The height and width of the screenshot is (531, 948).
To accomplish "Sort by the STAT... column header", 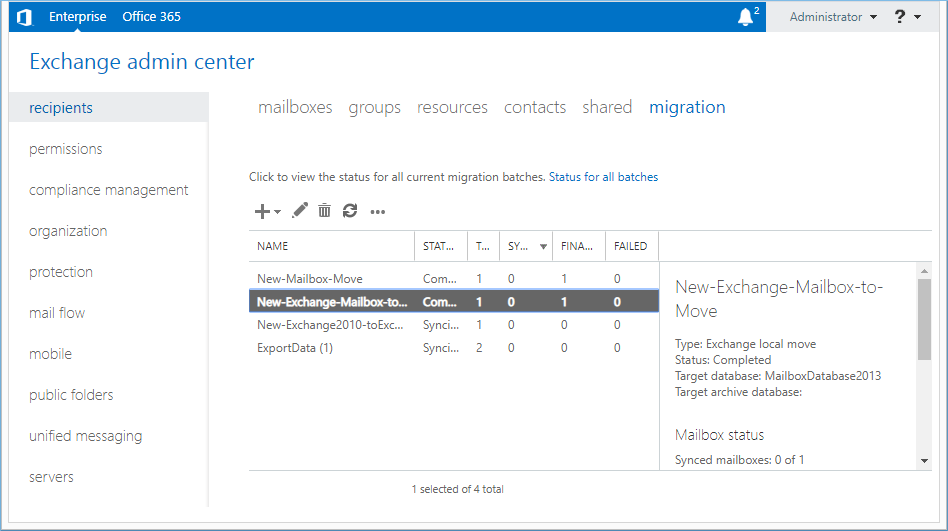I will click(x=441, y=246).
